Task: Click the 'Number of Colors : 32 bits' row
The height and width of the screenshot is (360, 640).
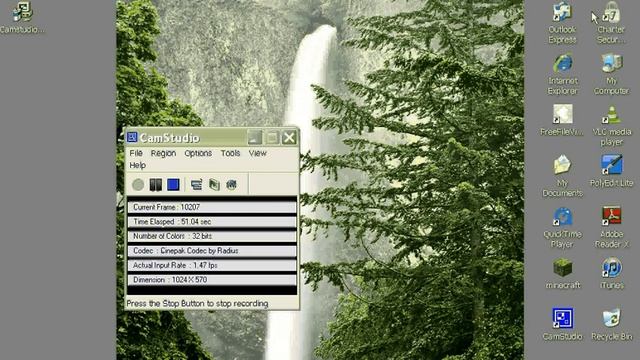Action: tap(212, 236)
